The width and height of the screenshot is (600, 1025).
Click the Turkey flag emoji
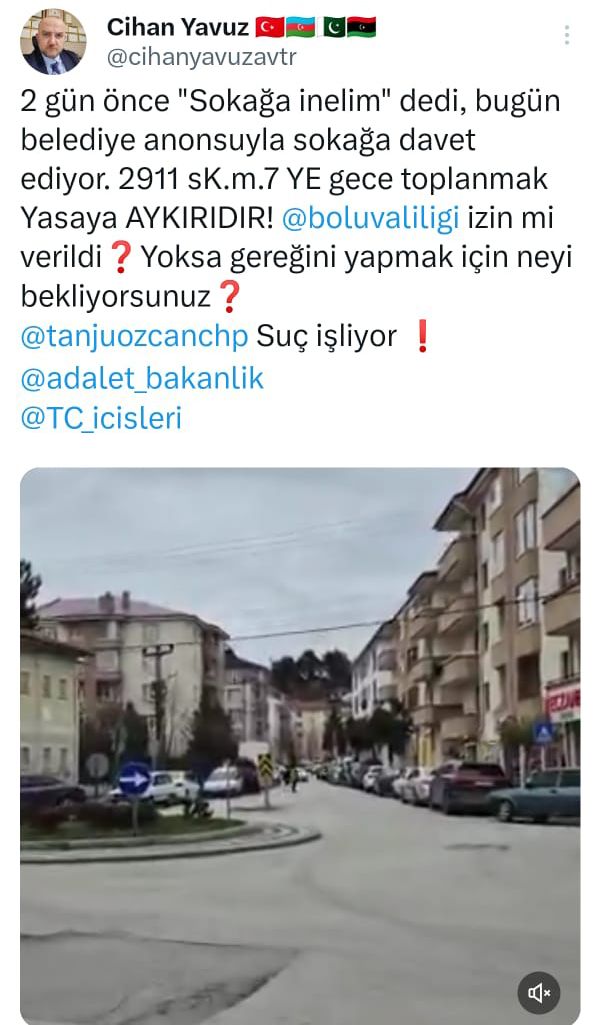click(x=269, y=27)
